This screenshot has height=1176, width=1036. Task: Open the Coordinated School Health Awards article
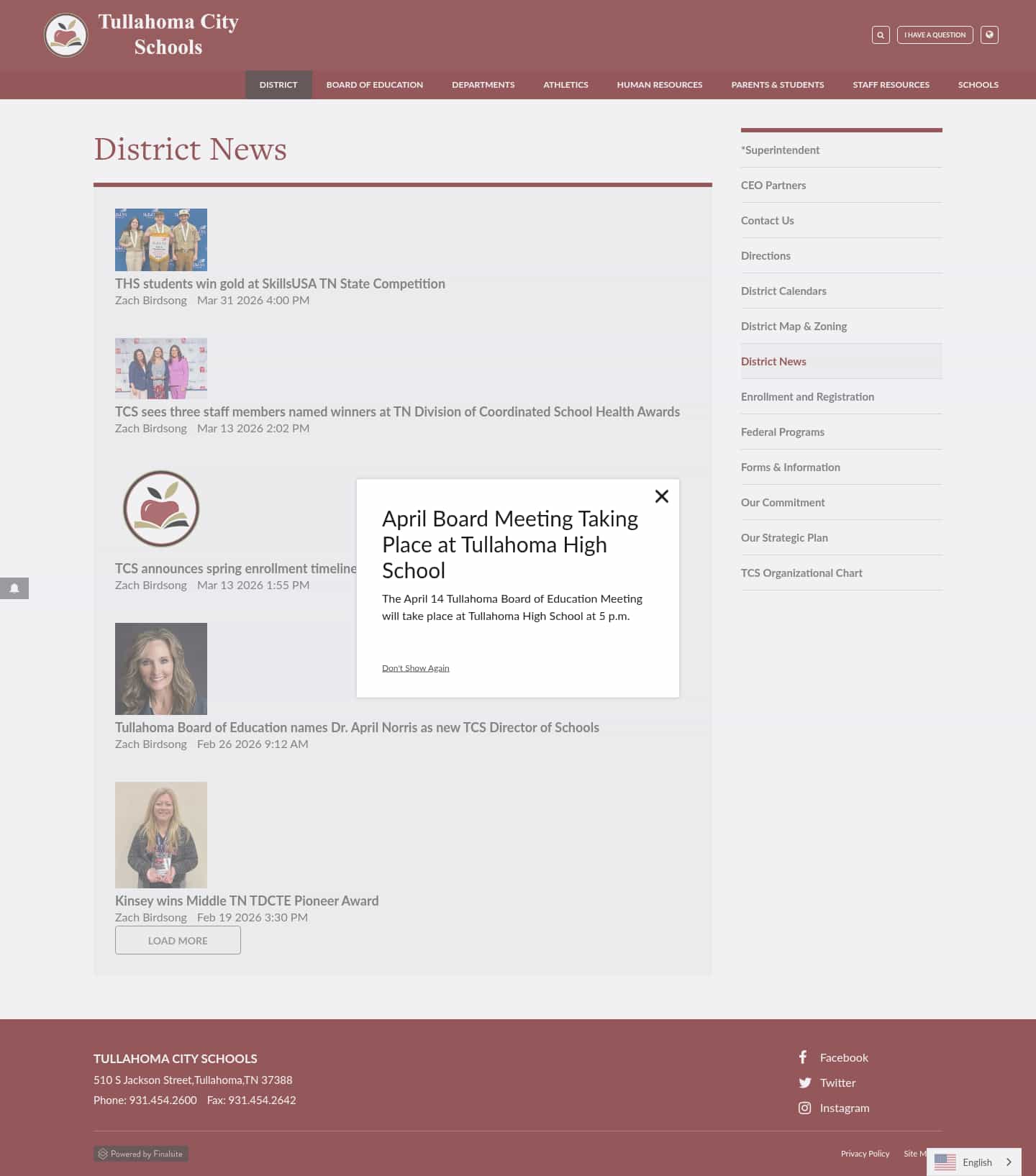pos(397,411)
